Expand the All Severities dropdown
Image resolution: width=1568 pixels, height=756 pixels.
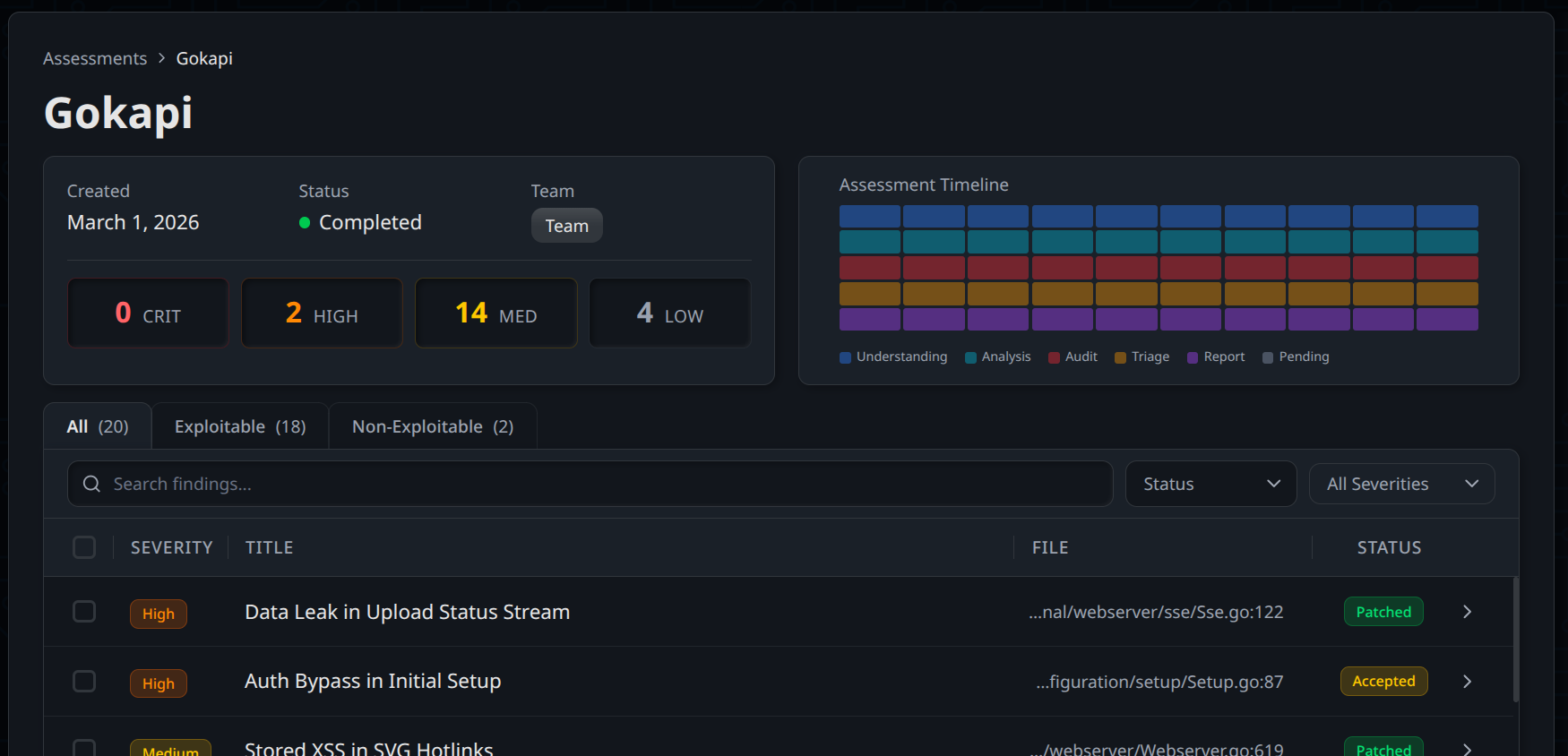coord(1401,485)
